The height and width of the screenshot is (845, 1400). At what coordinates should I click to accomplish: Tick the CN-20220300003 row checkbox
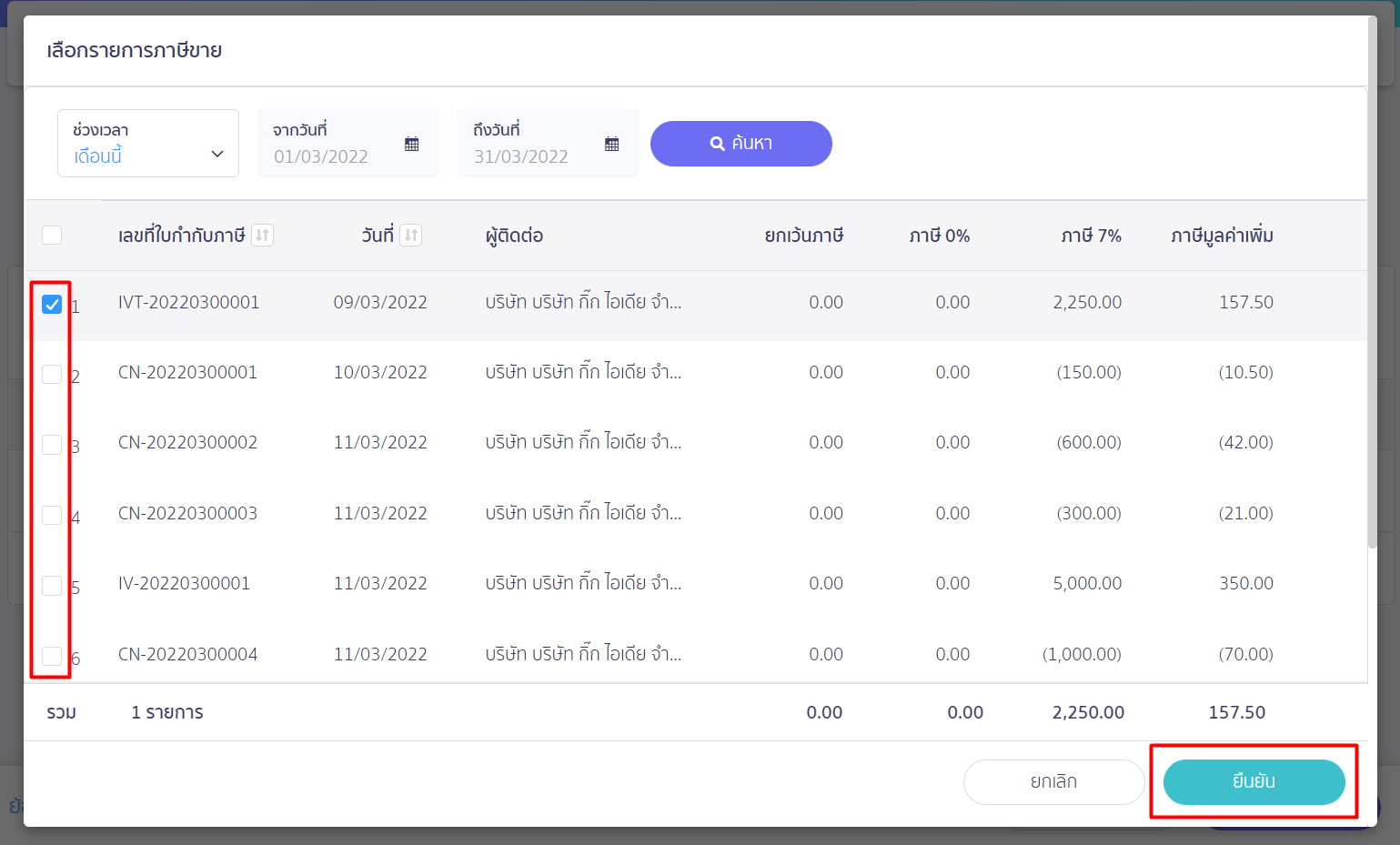52,515
